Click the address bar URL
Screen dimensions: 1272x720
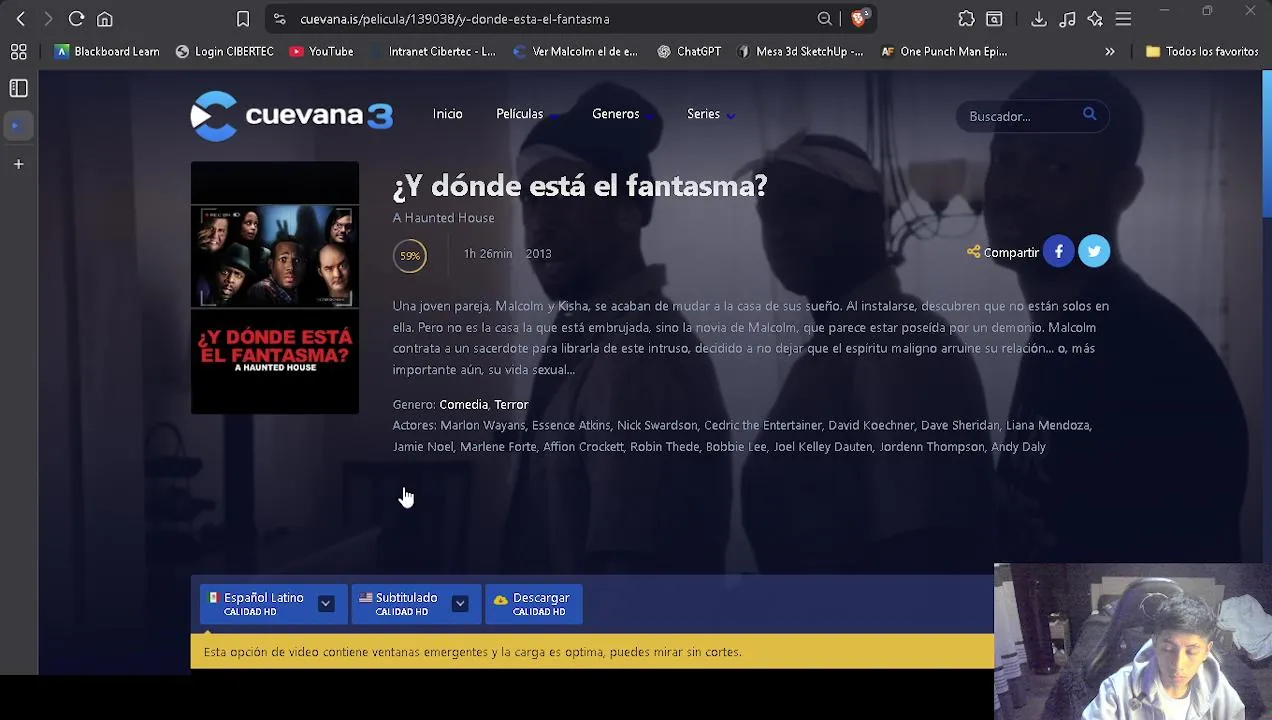[455, 19]
